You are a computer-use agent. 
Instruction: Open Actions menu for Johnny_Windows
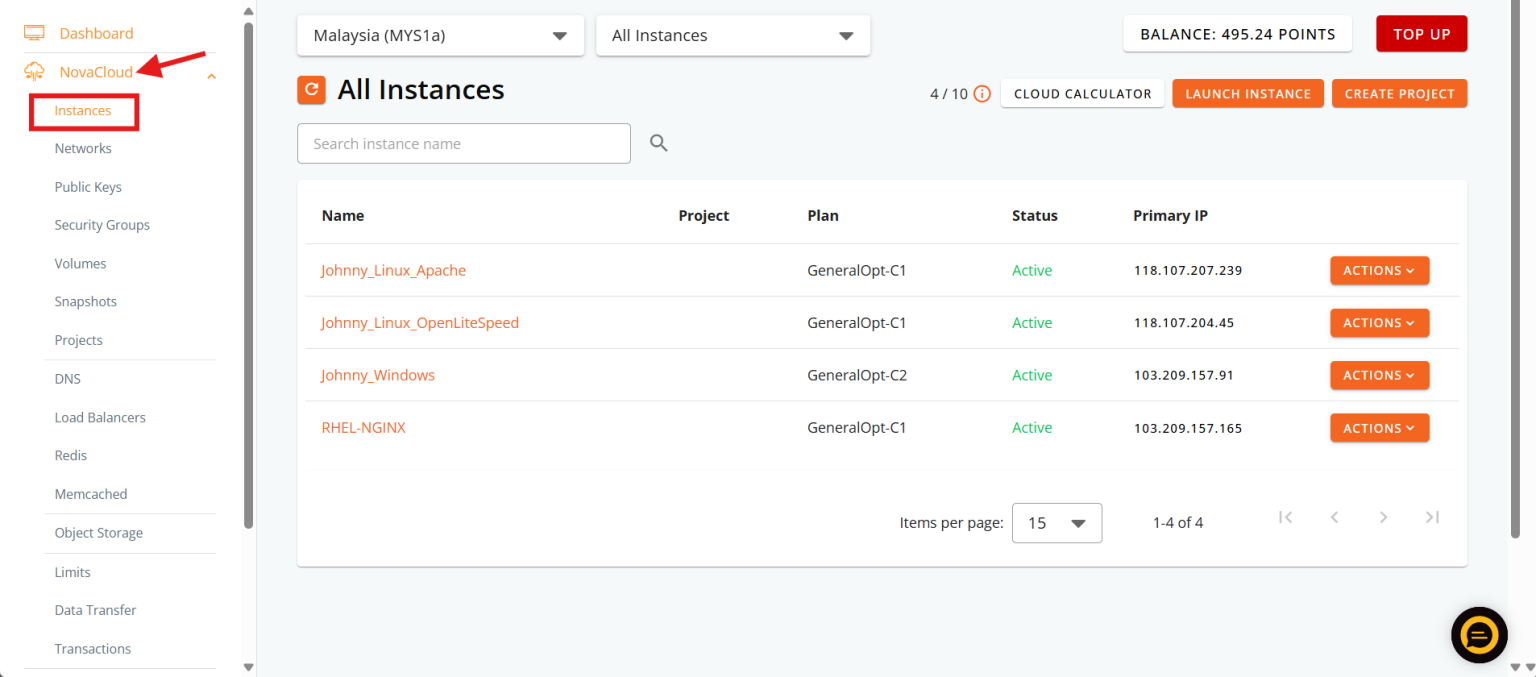[1379, 375]
